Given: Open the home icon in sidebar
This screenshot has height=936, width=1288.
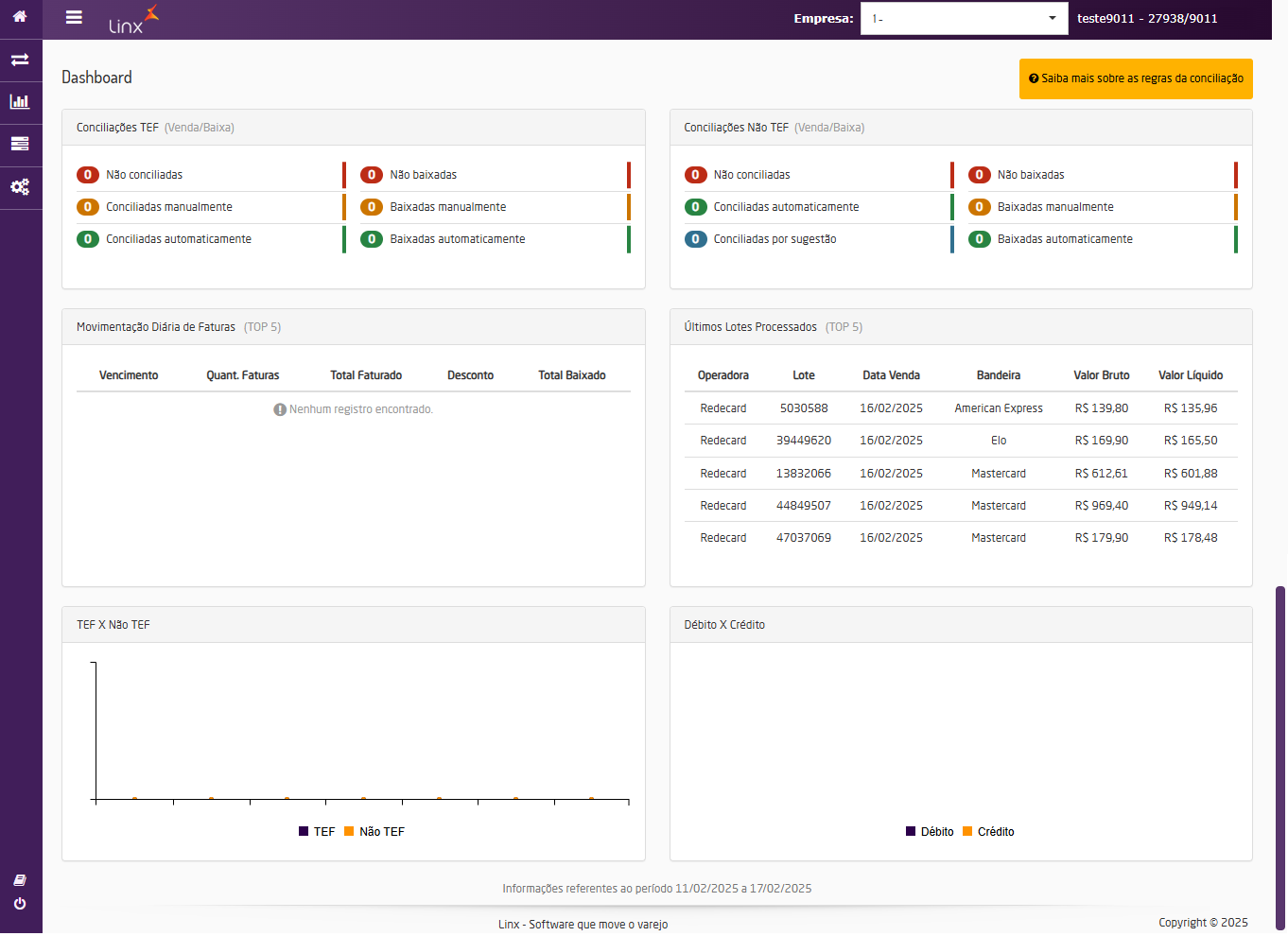Looking at the screenshot, I should point(20,17).
